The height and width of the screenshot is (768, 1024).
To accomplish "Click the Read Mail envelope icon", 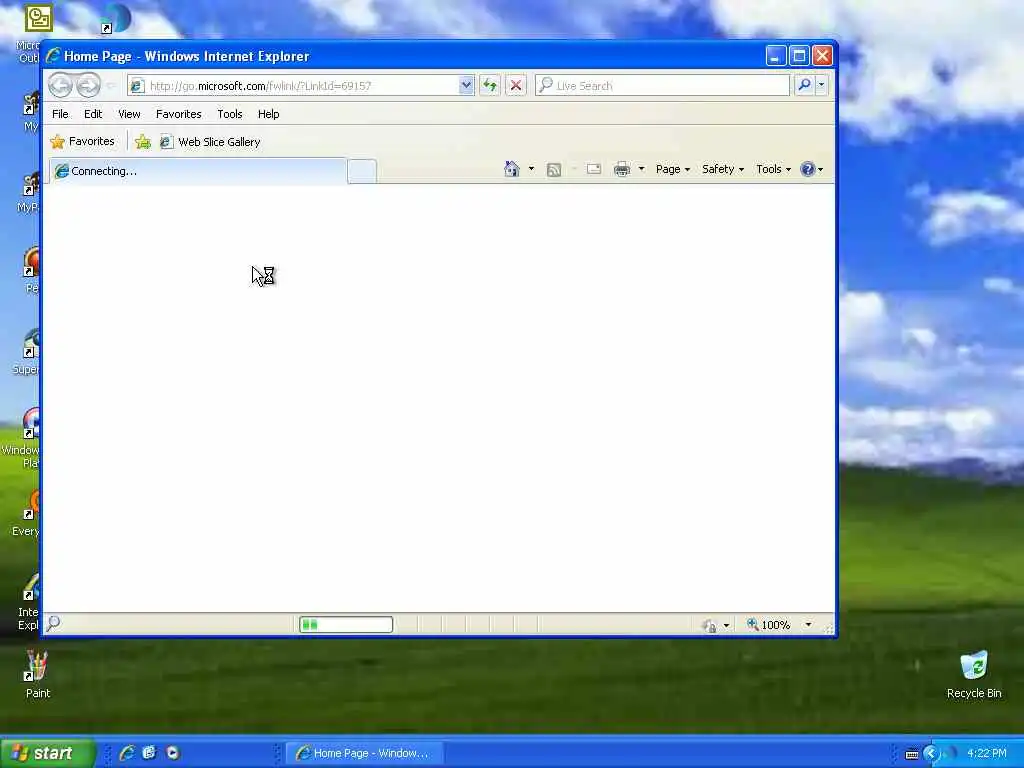I will (594, 169).
